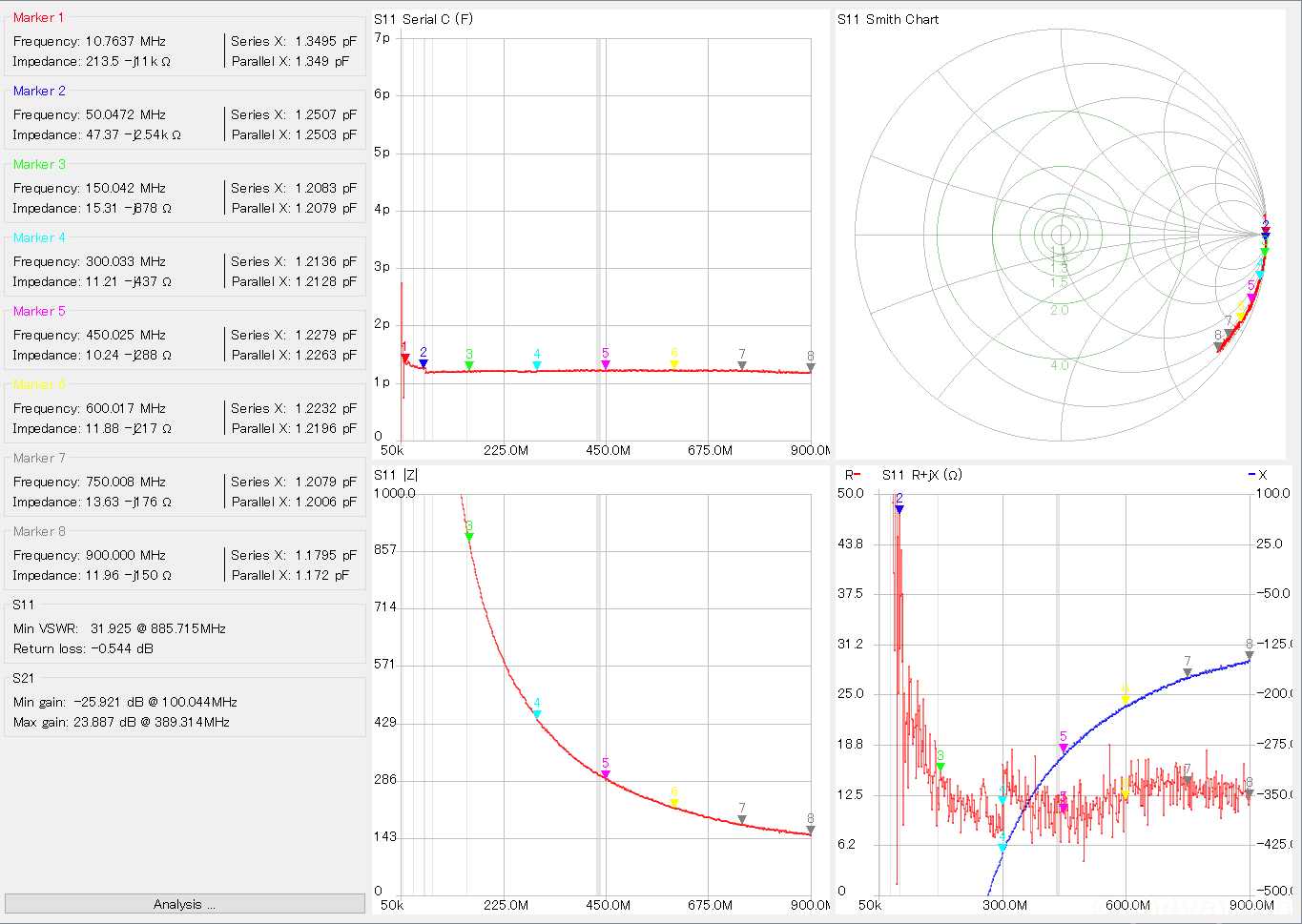Select magenta marker 5 on Serial C chart
This screenshot has height=924, width=1302.
coord(606,364)
